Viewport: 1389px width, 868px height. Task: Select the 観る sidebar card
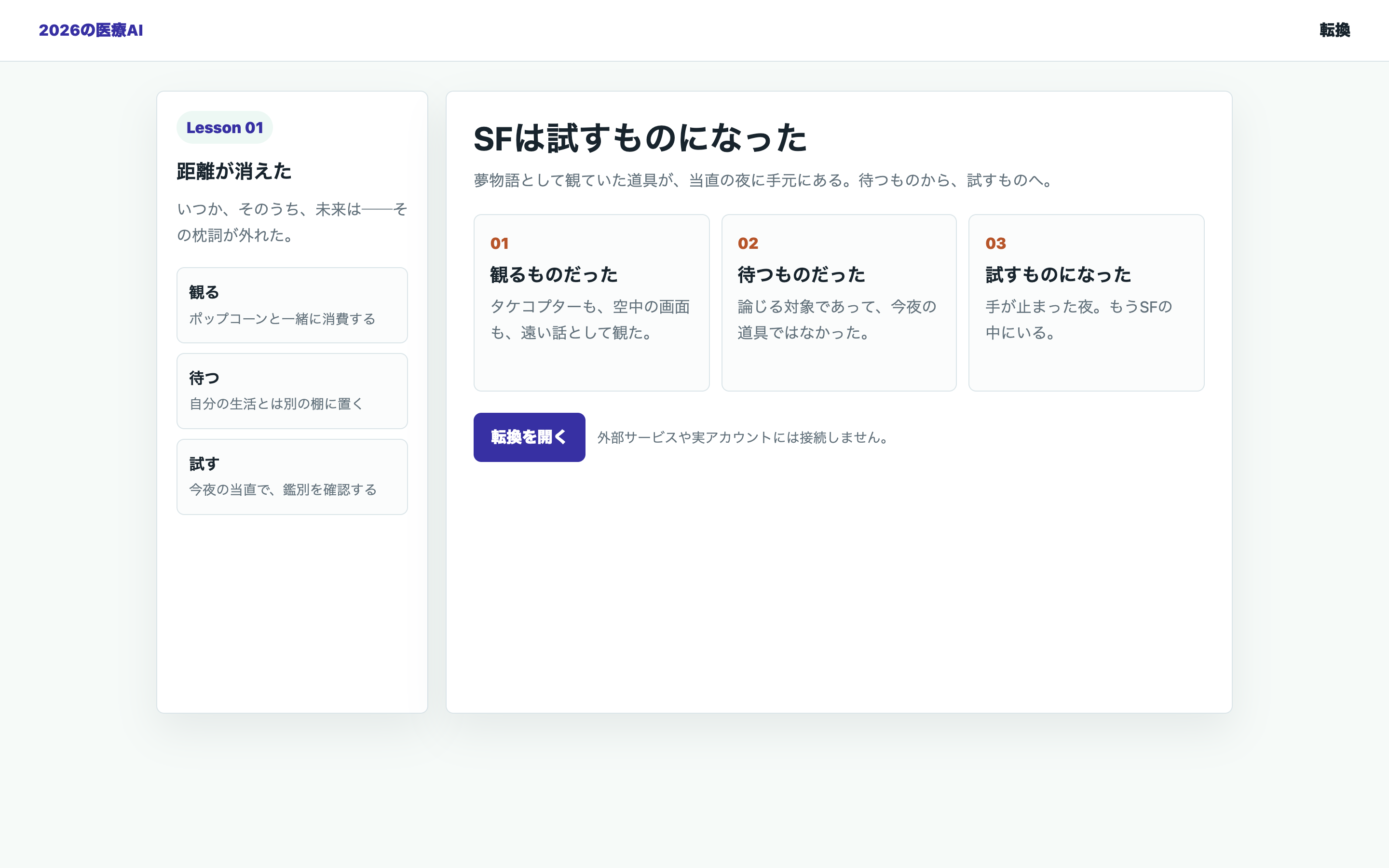(x=292, y=305)
